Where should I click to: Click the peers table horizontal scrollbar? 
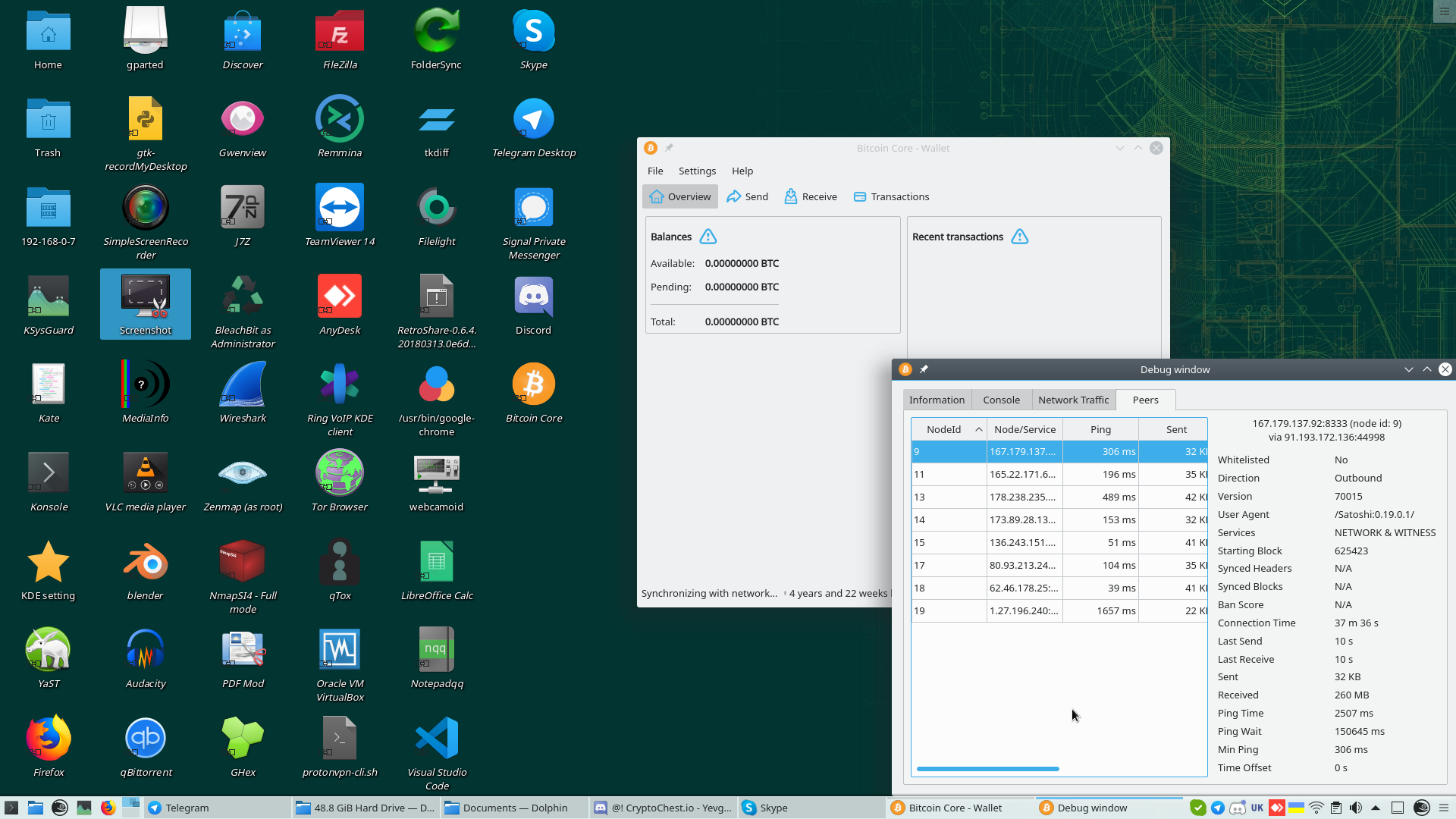tap(987, 769)
